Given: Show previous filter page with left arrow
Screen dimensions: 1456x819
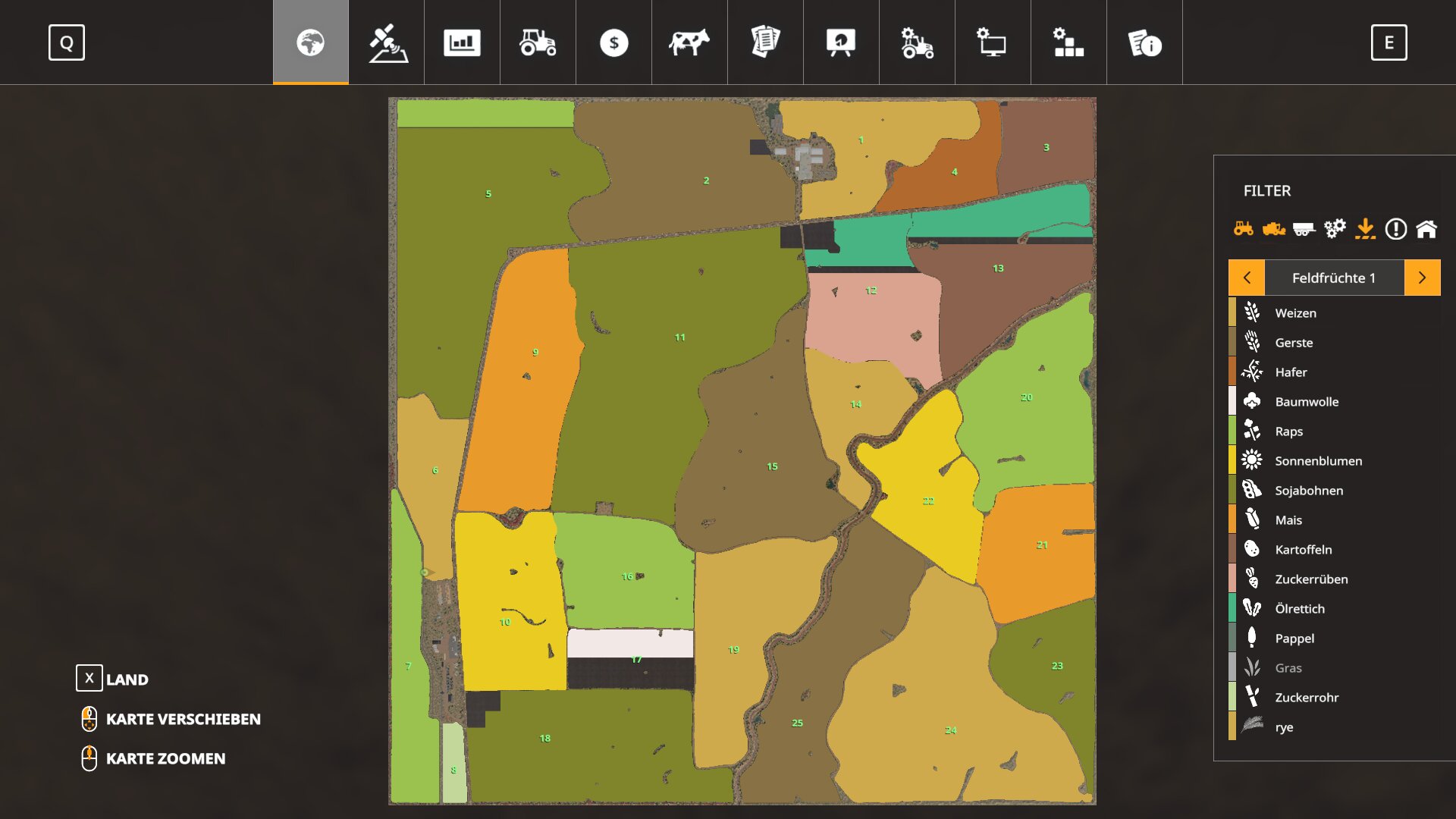Looking at the screenshot, I should tap(1247, 278).
